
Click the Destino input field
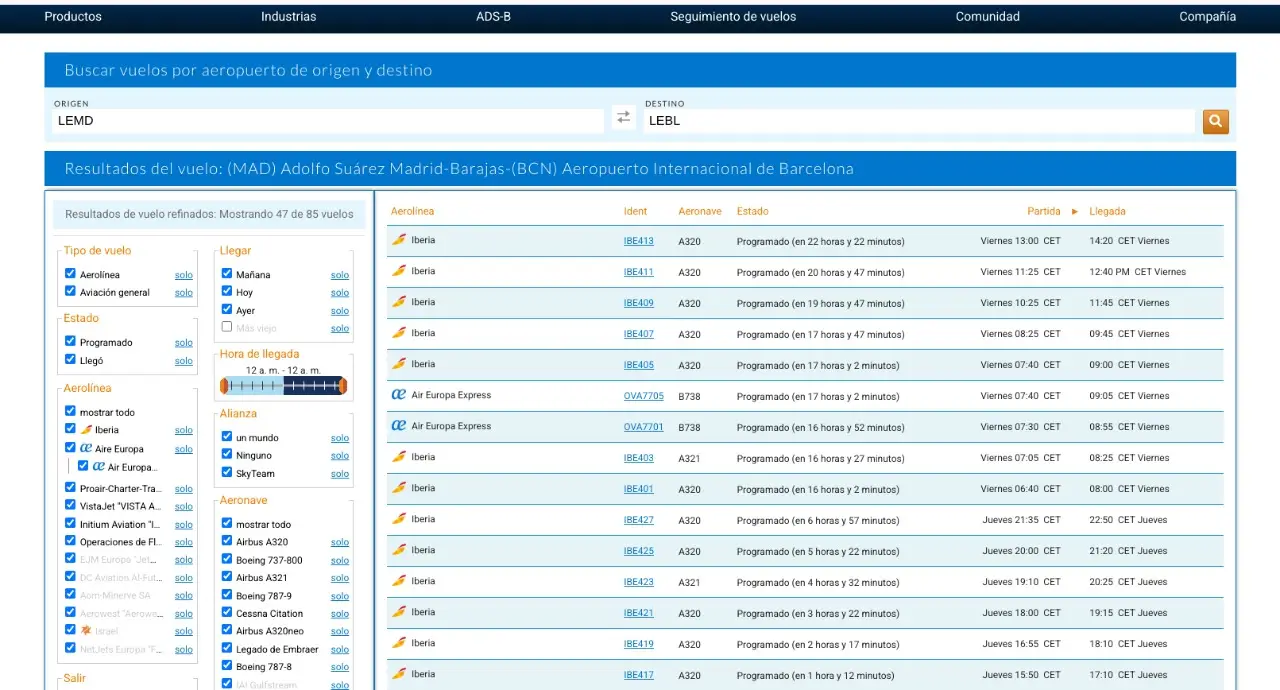point(919,121)
